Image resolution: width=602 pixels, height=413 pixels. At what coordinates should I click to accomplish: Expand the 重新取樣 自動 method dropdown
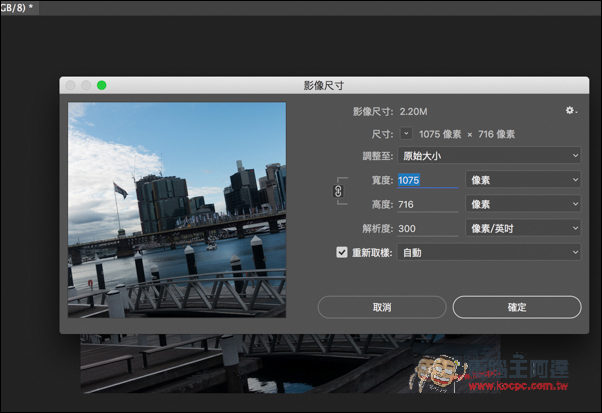click(x=488, y=253)
